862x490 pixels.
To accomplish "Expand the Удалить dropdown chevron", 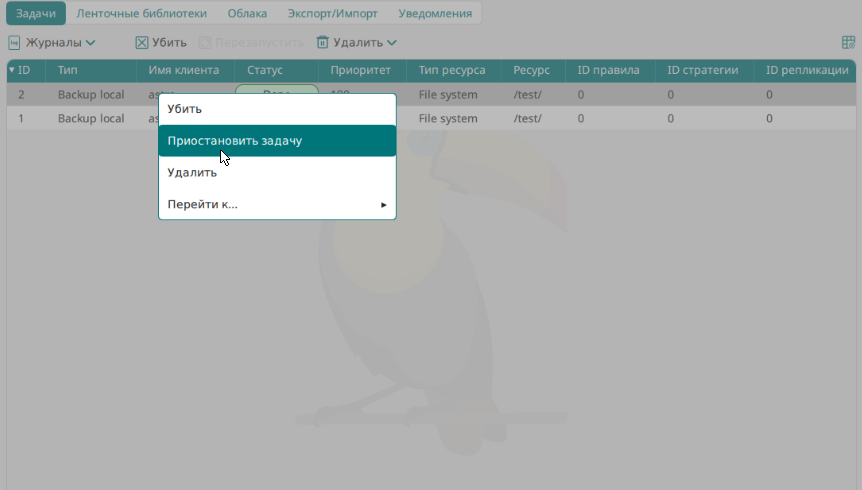I will (392, 43).
